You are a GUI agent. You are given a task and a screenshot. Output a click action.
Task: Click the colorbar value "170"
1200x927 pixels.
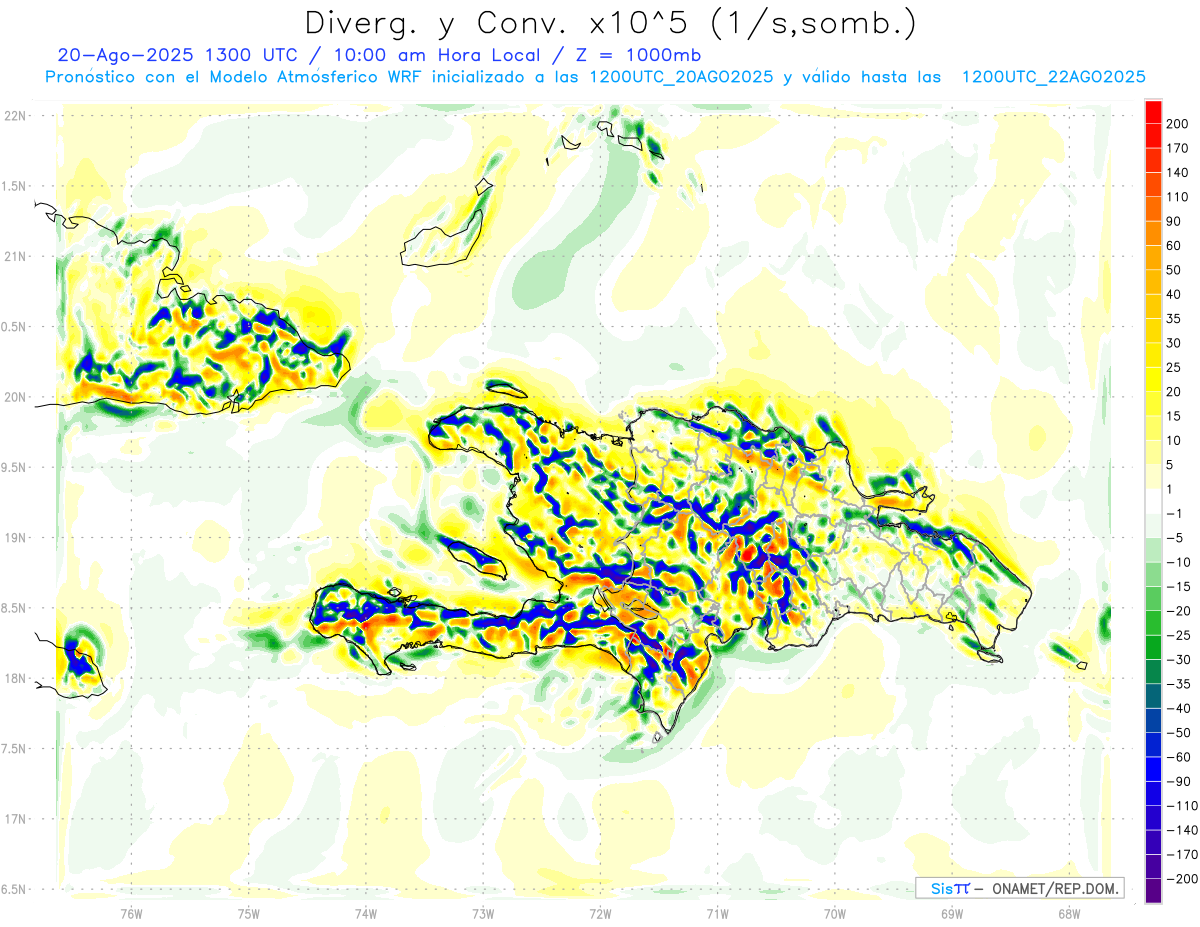click(1177, 148)
